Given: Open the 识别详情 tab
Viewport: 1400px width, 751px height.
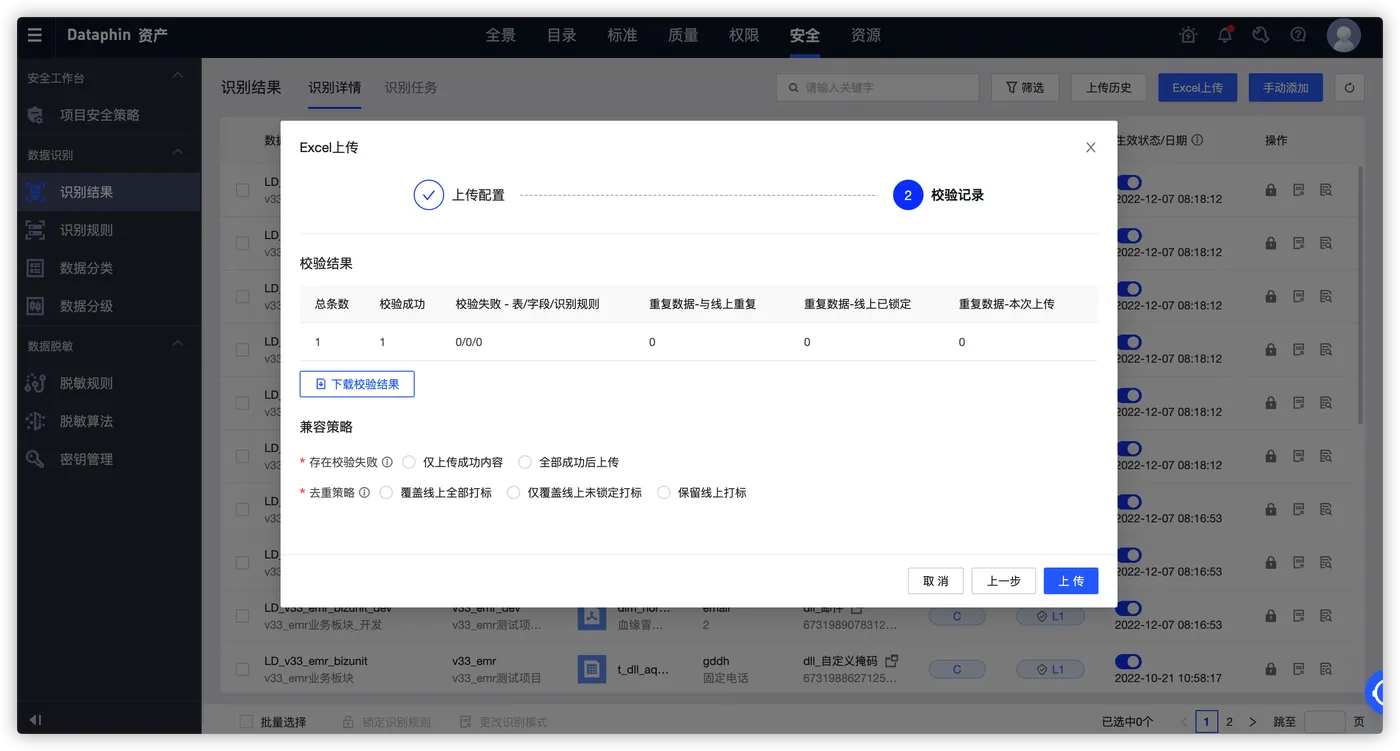Looking at the screenshot, I should click(335, 88).
